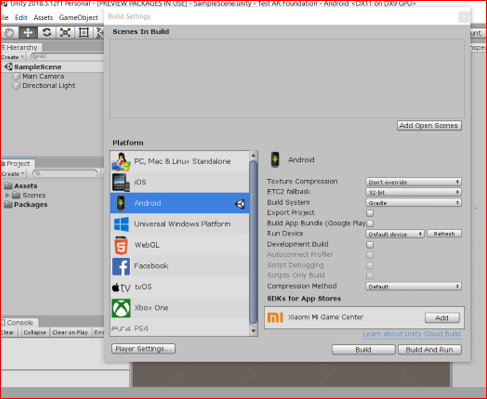Enable the Export Project checkbox
Image resolution: width=487 pixels, height=399 pixels.
(370, 213)
